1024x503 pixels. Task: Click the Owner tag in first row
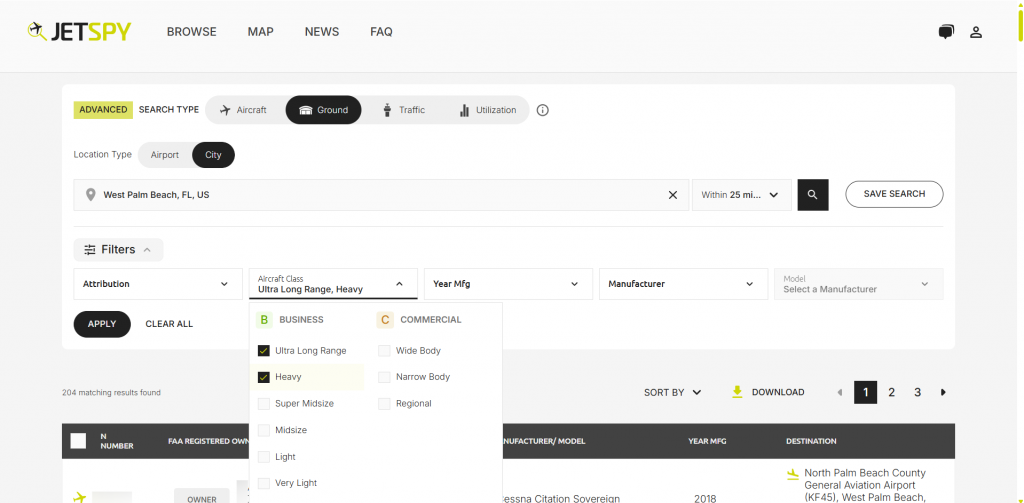click(x=202, y=497)
